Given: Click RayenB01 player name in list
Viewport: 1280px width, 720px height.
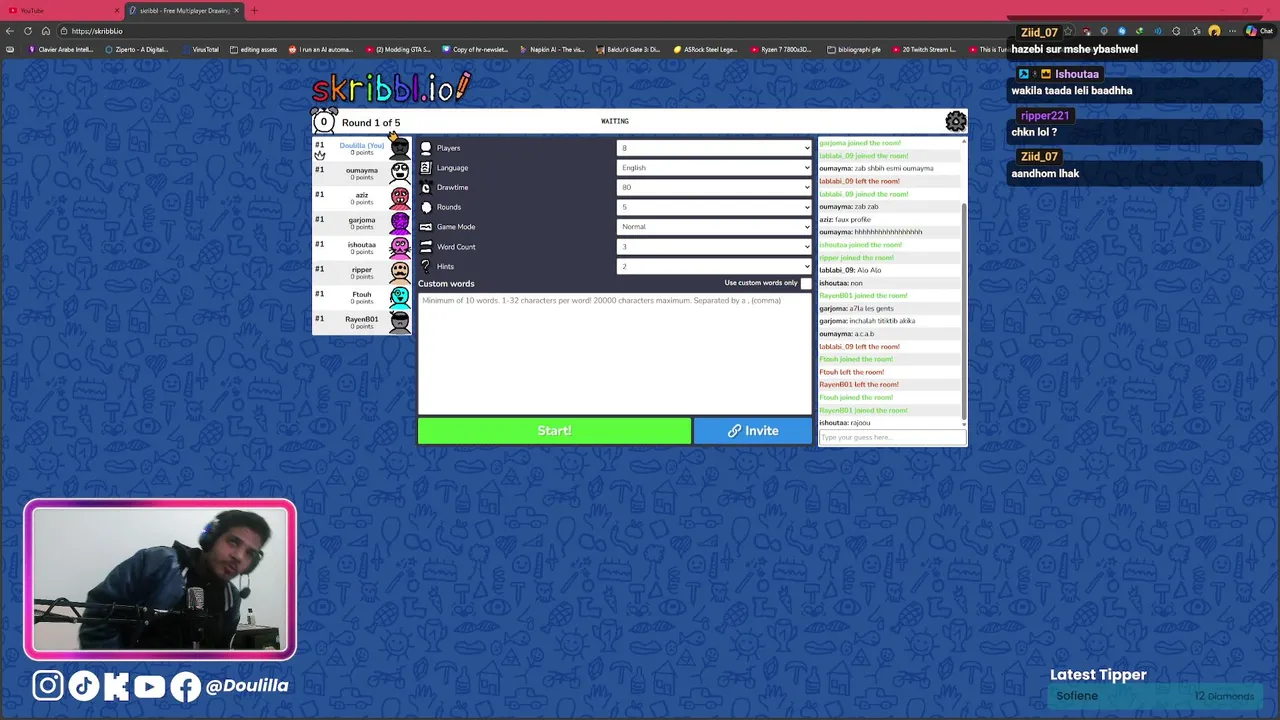Looking at the screenshot, I should click(361, 319).
